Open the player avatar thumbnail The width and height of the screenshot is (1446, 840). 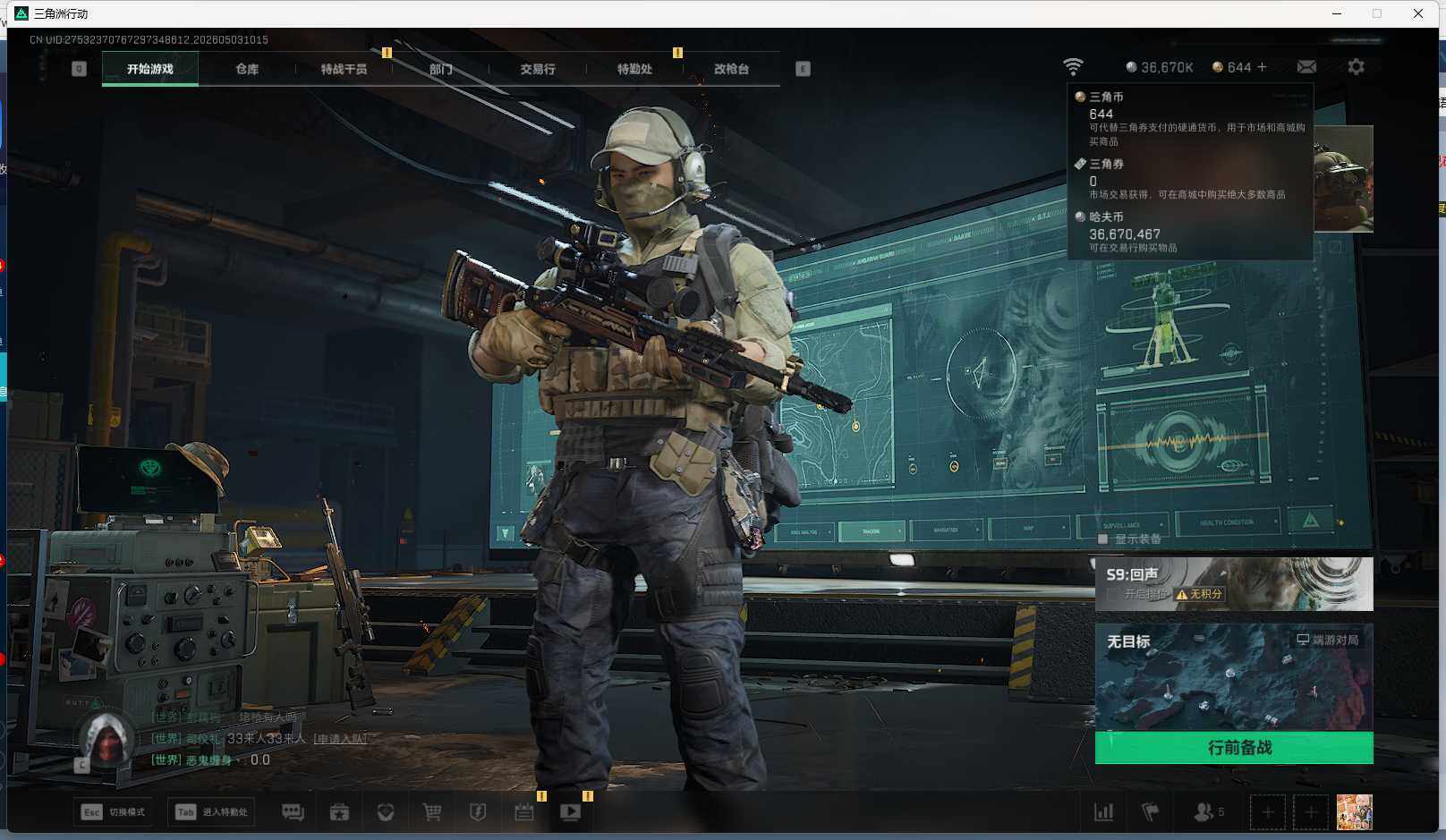click(1354, 812)
